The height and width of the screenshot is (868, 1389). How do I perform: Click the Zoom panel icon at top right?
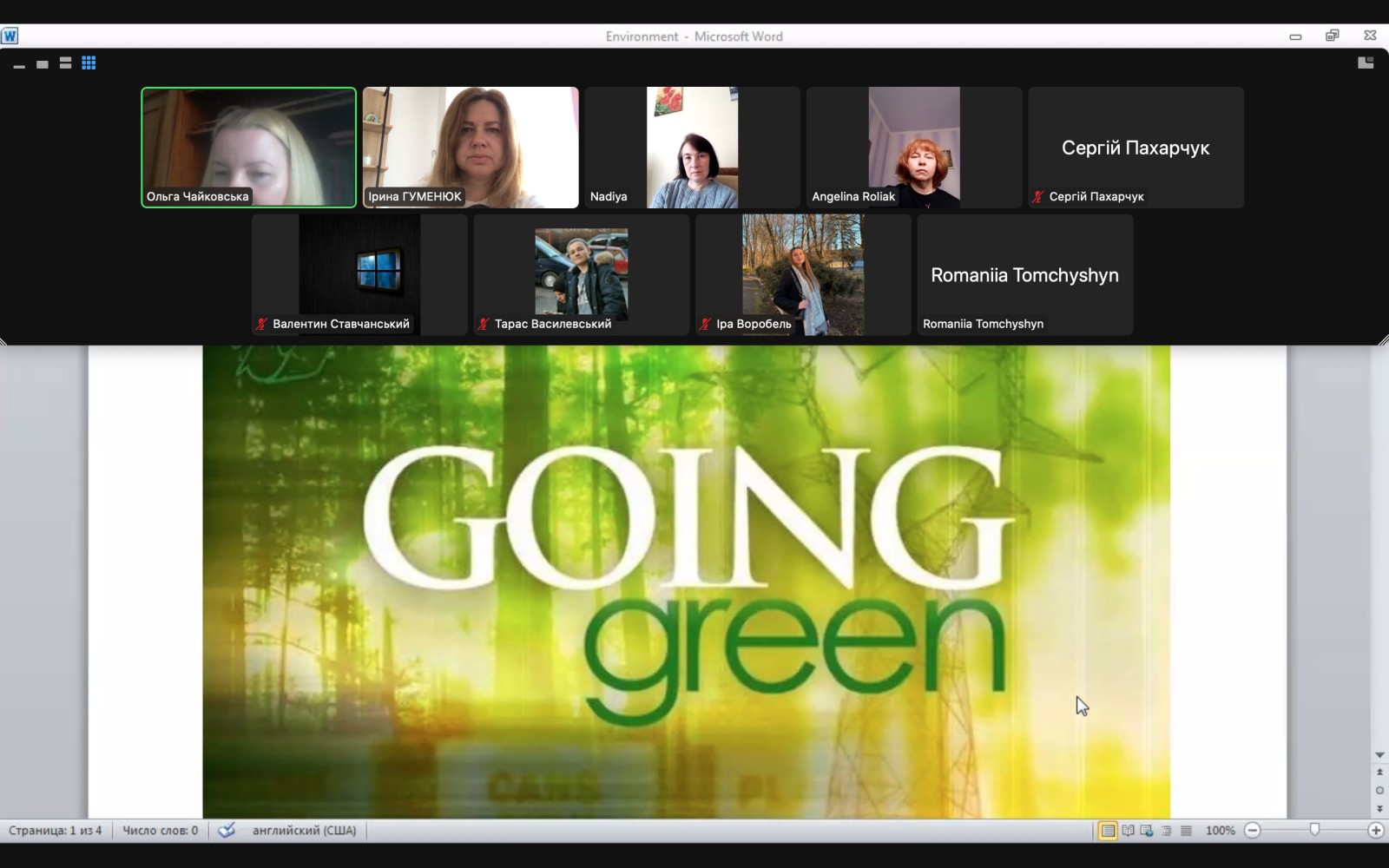(x=1366, y=62)
